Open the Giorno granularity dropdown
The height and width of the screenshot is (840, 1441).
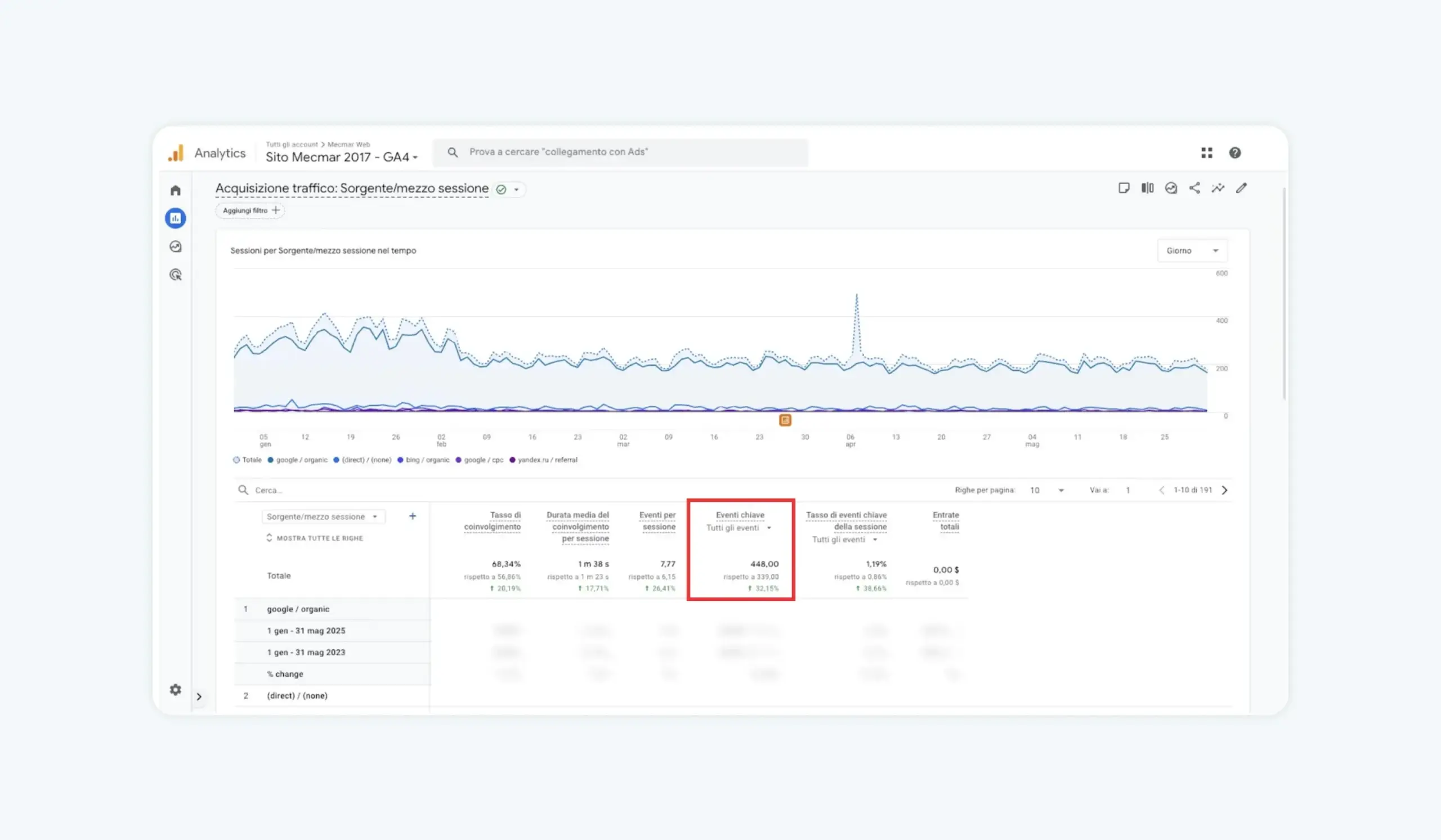pos(1192,251)
